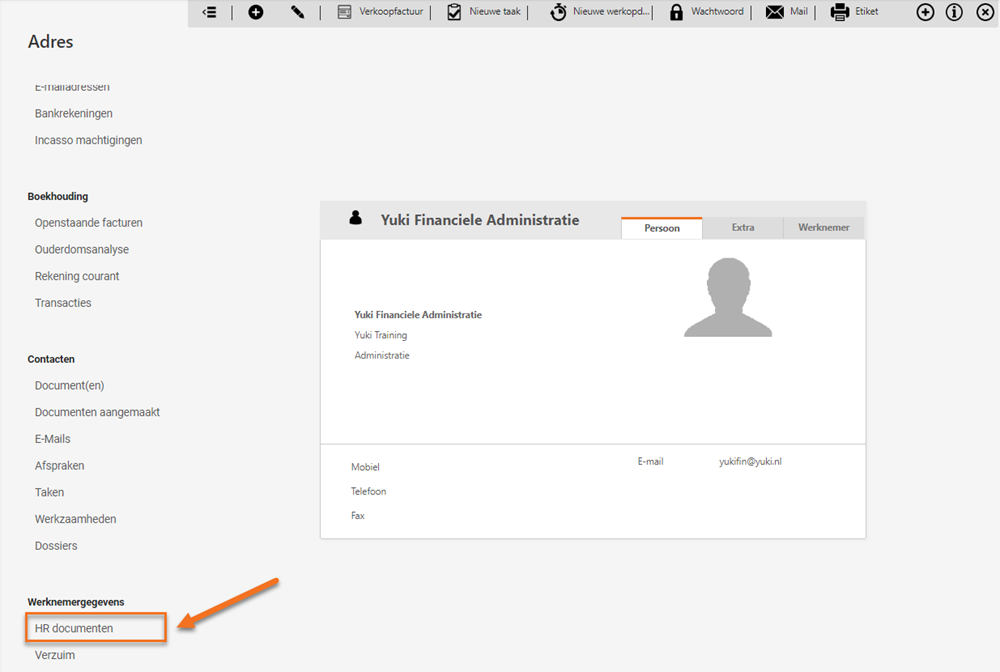Switch to the Werknemer tab

coord(823,228)
